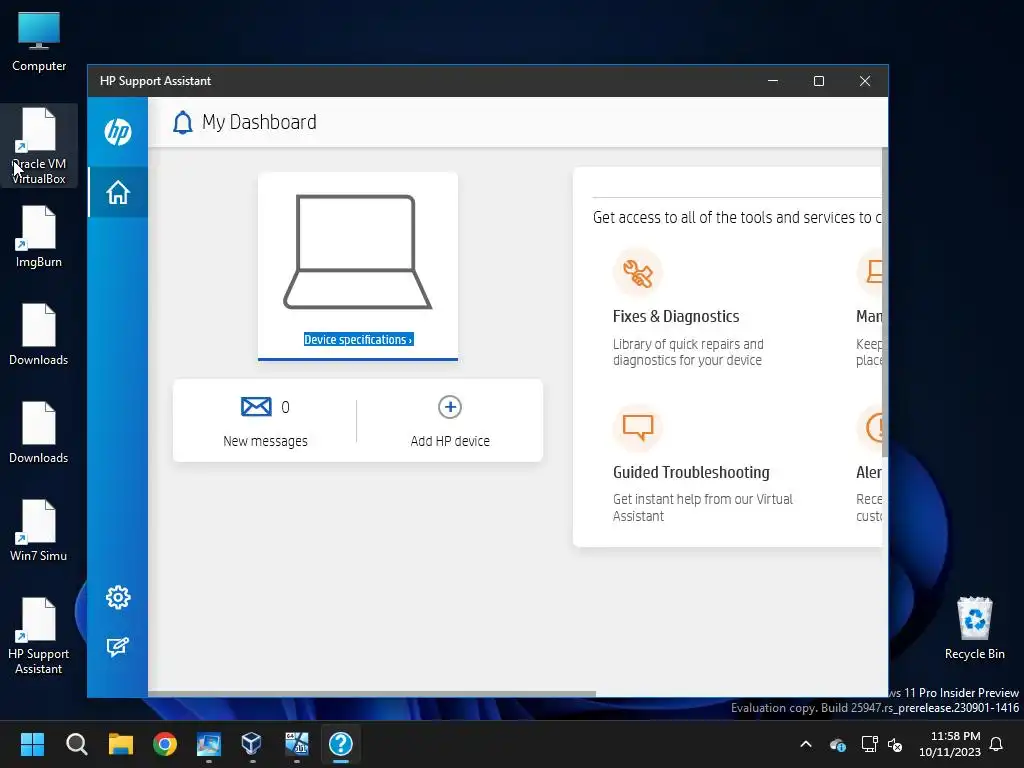Open New messages label
The height and width of the screenshot is (768, 1024).
pos(265,441)
